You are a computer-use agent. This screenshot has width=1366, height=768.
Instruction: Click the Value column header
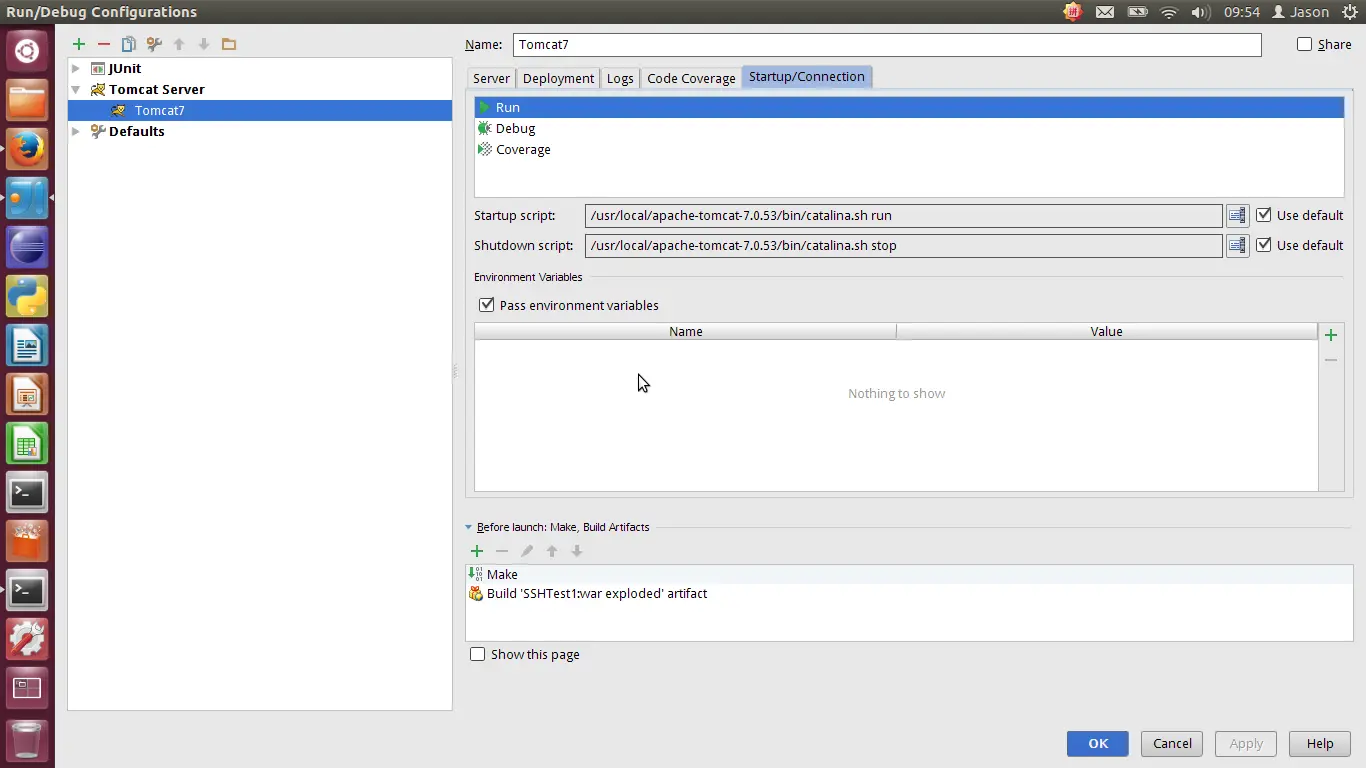[x=1107, y=331]
